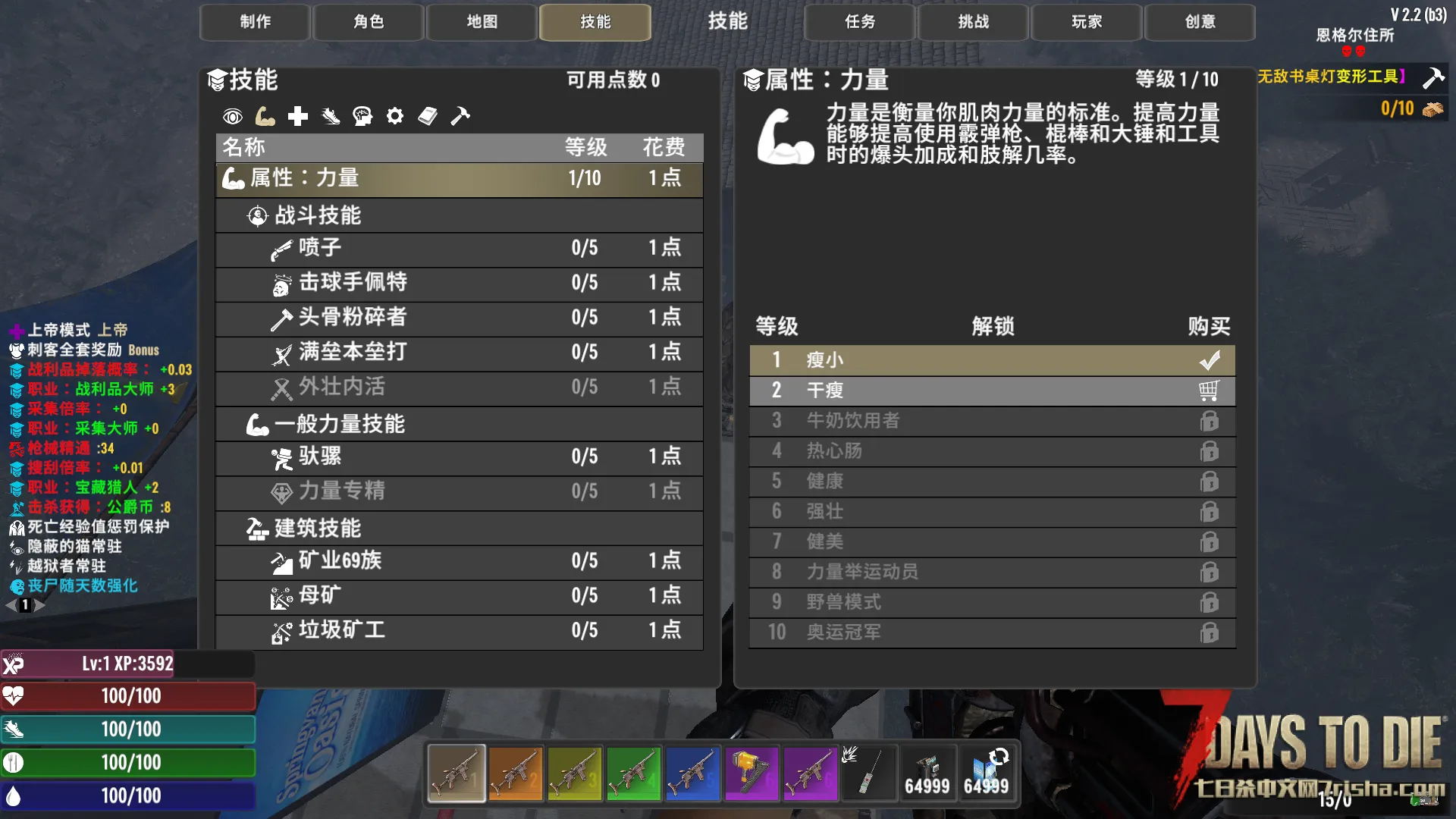Click the checkmark on level 1 瘦小

(1209, 360)
